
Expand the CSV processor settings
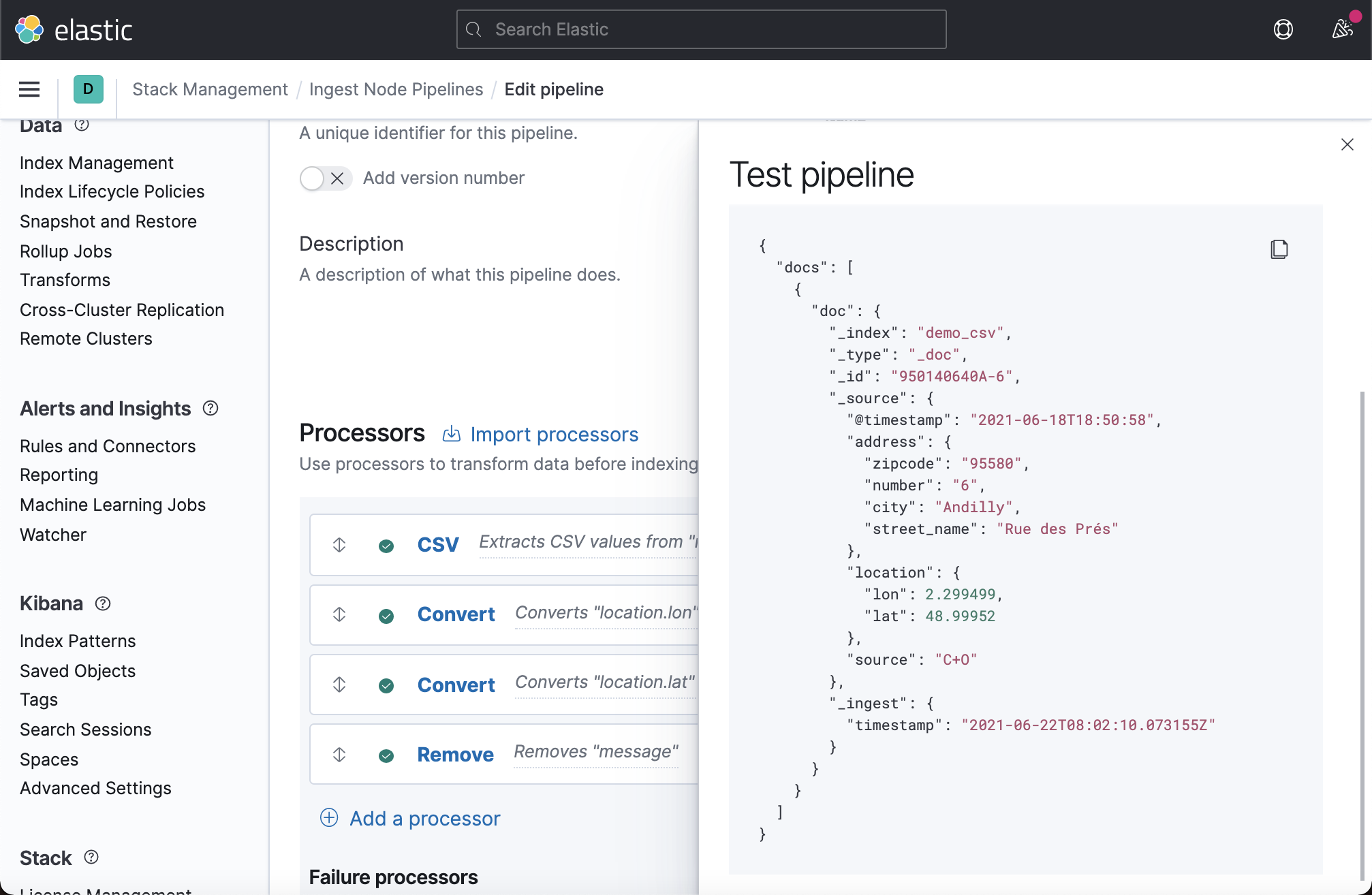(438, 545)
